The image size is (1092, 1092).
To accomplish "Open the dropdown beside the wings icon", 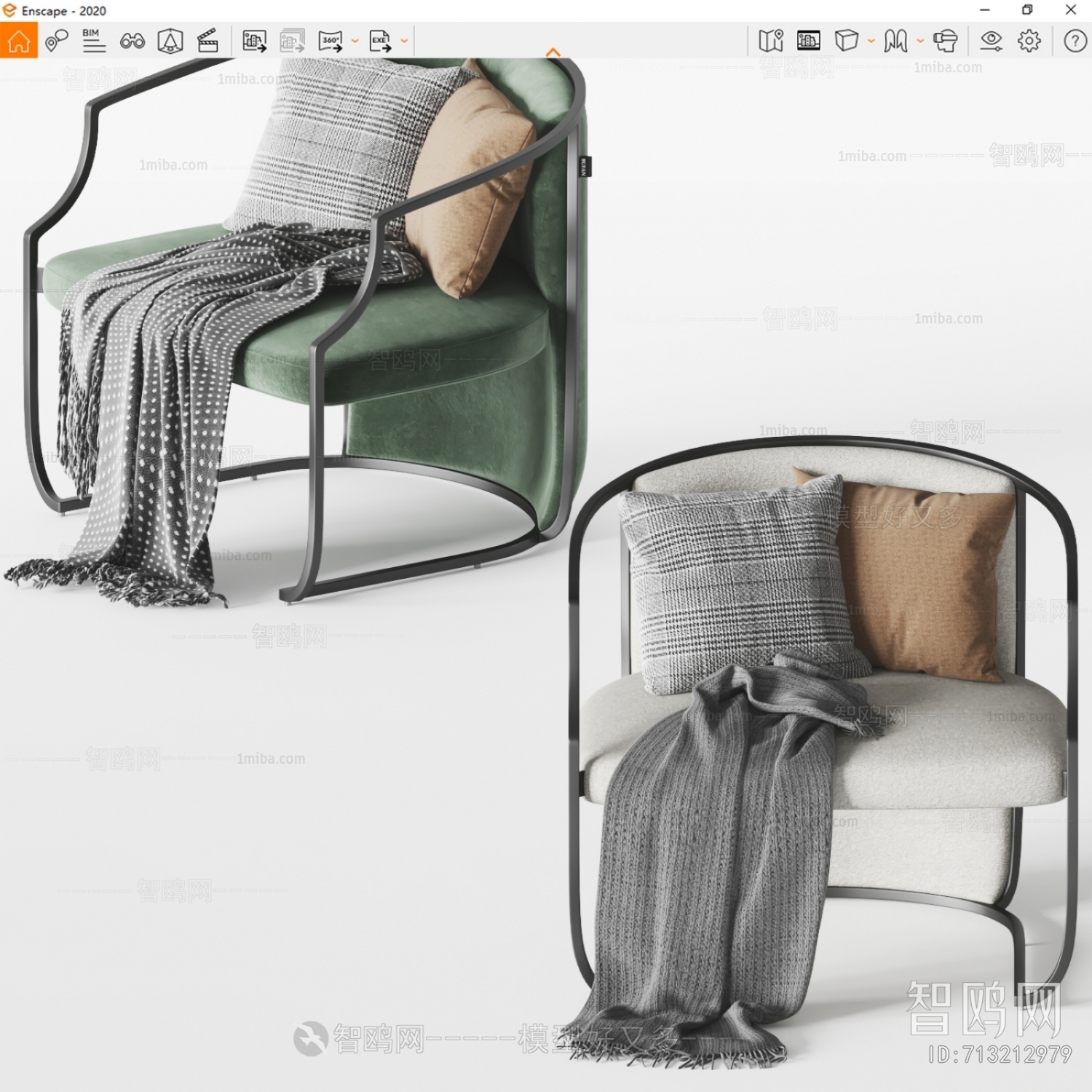I will [920, 41].
